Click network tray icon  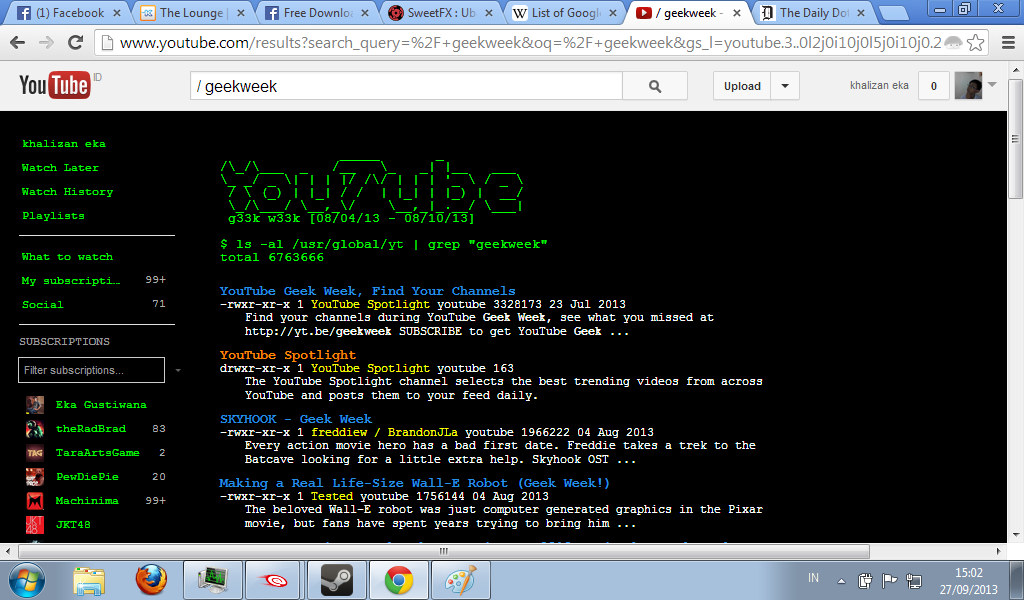click(x=914, y=580)
